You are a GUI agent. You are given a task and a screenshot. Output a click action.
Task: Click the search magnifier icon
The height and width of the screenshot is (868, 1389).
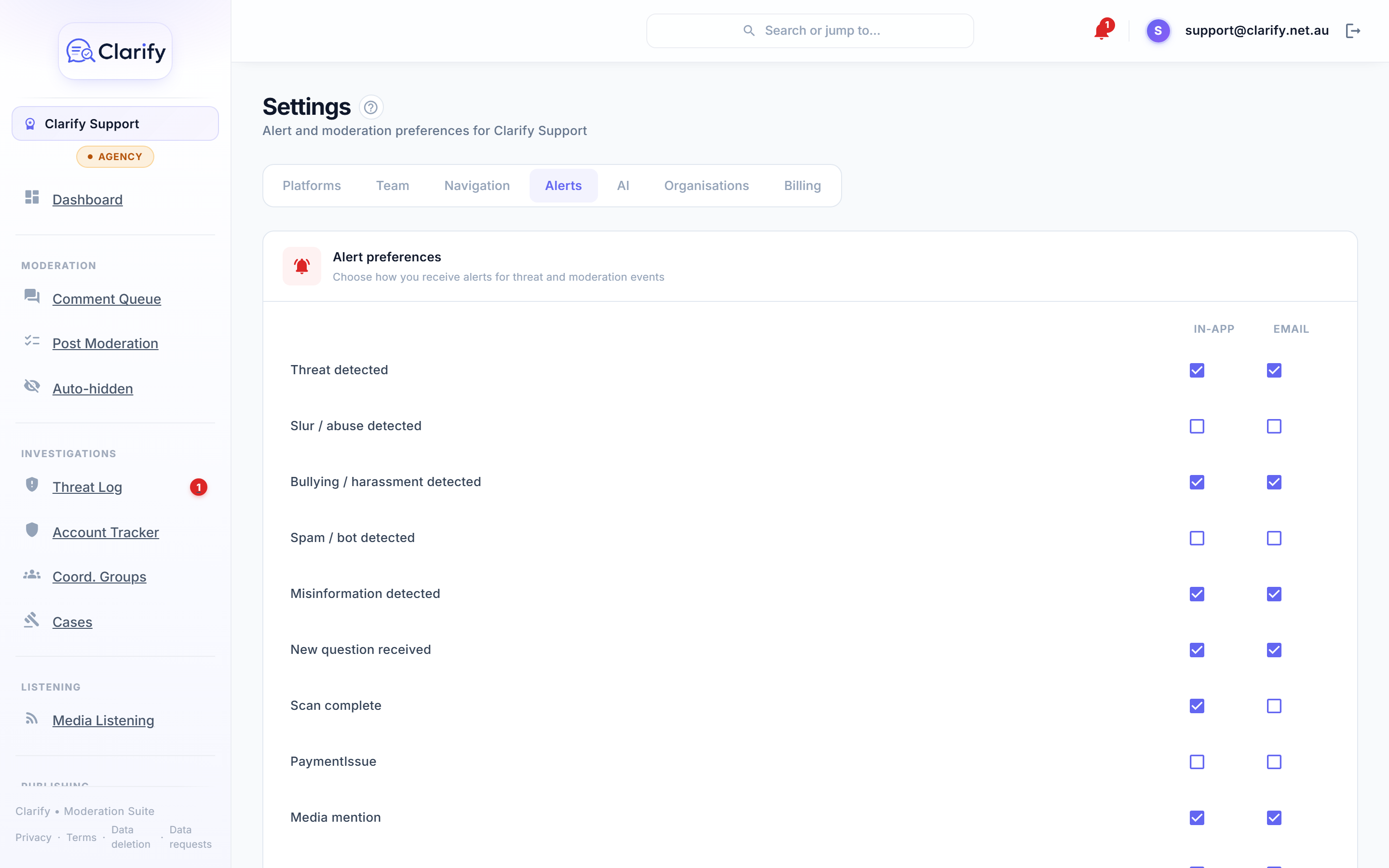749,30
